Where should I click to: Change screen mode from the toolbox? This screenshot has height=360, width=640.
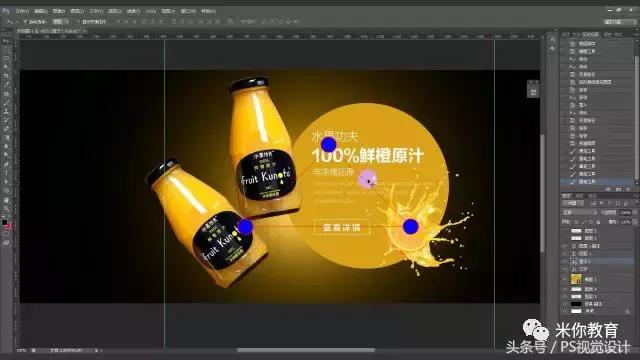coord(6,243)
